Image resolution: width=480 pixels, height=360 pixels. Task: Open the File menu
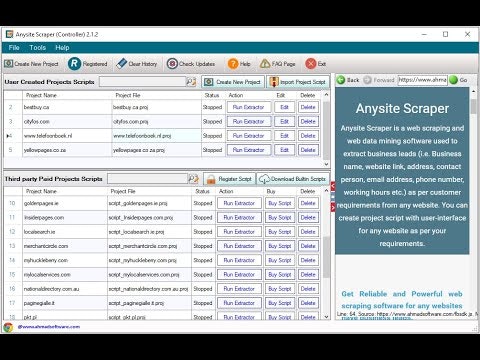14,48
